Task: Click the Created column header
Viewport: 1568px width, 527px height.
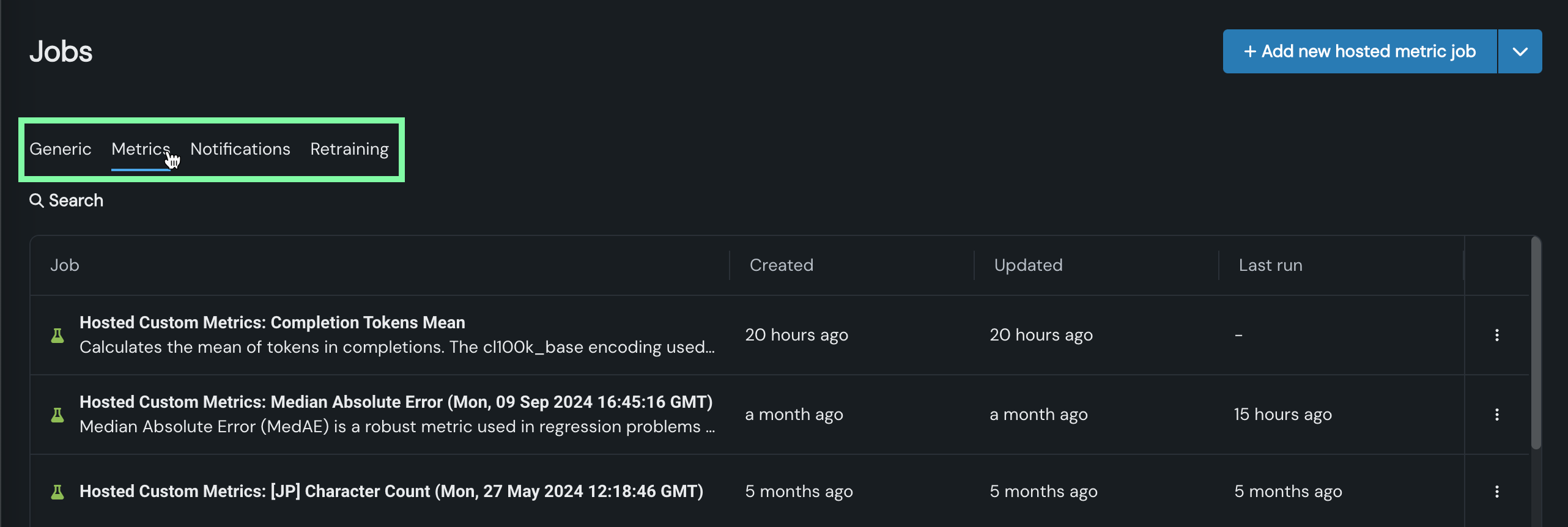Action: [x=781, y=265]
